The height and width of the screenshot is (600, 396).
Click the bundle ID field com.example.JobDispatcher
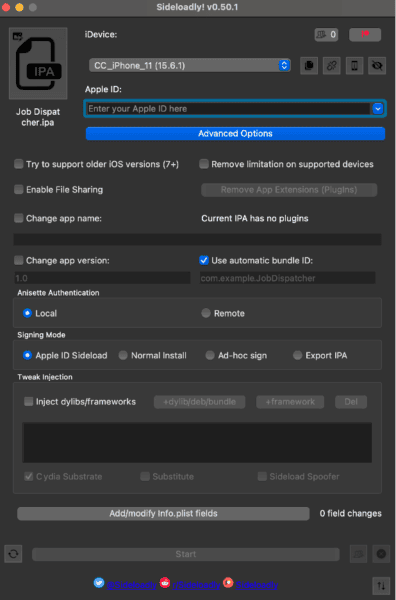[x=287, y=278]
